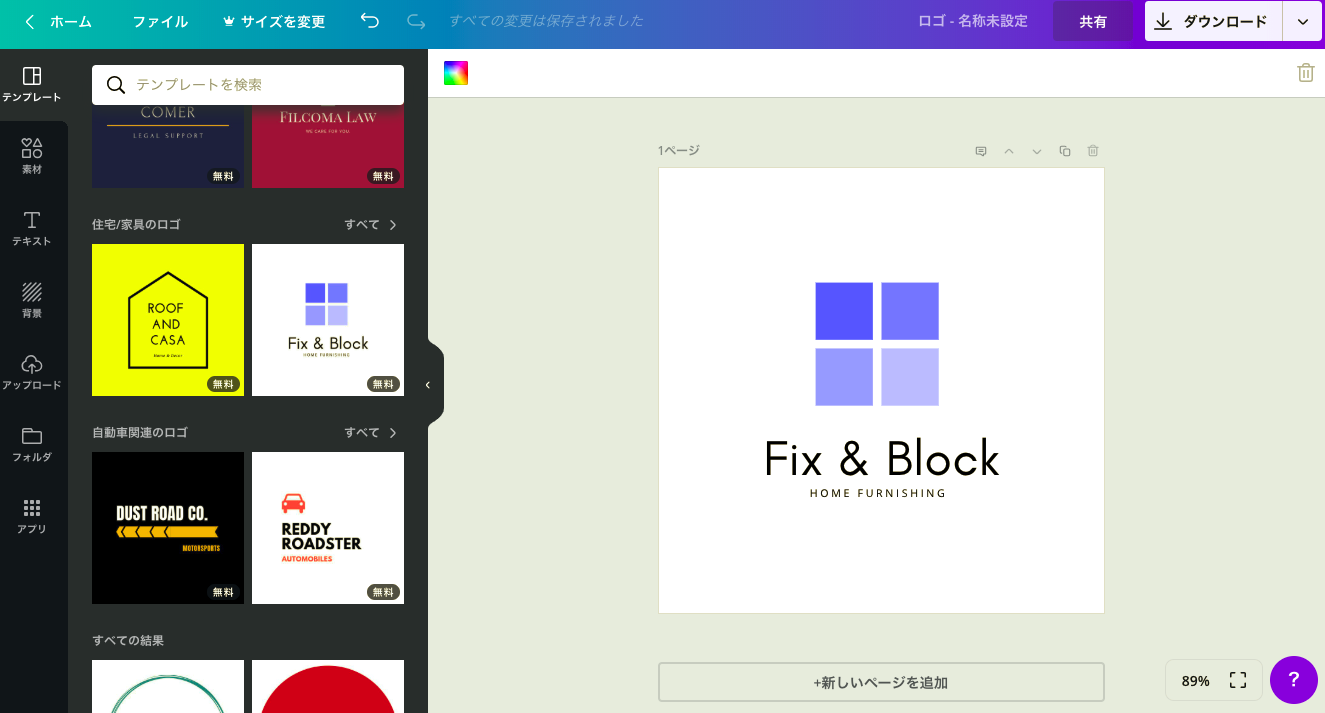Select the red circle template thumbnail
1325x713 pixels.
pyautogui.click(x=328, y=687)
